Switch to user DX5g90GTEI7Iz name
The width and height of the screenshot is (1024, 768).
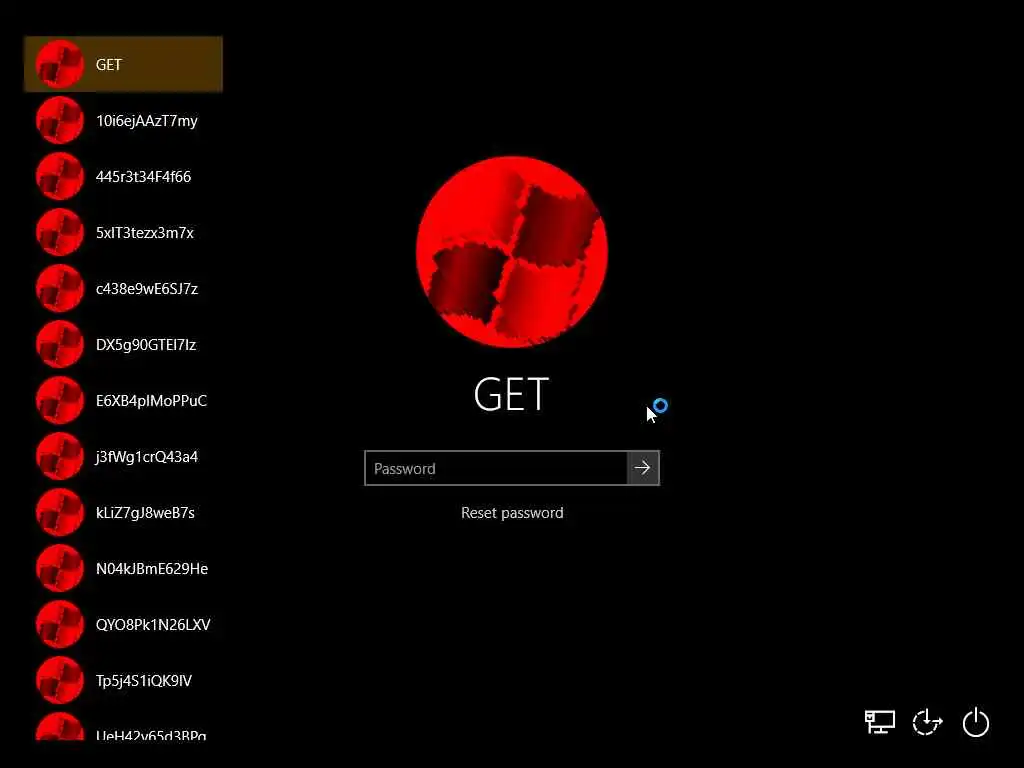point(146,345)
